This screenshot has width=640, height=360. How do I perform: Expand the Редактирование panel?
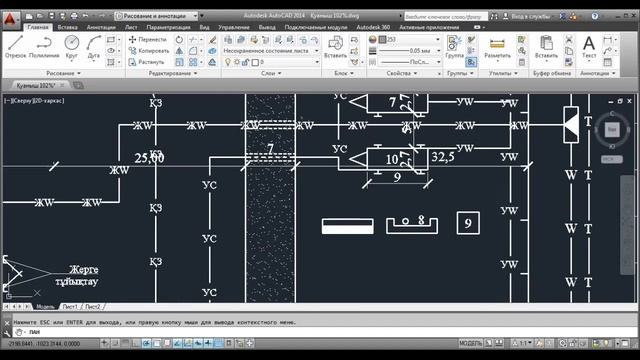tap(173, 73)
